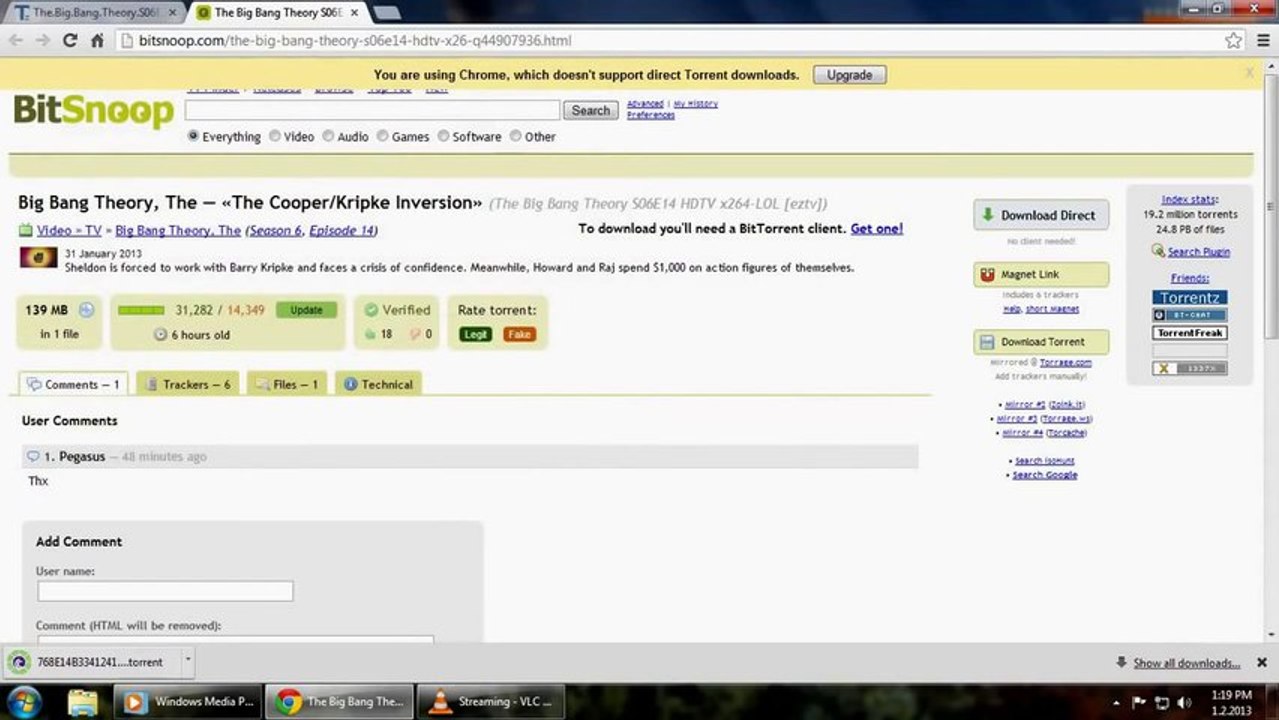Select the Other search filter
This screenshot has width=1279, height=720.
pos(515,136)
